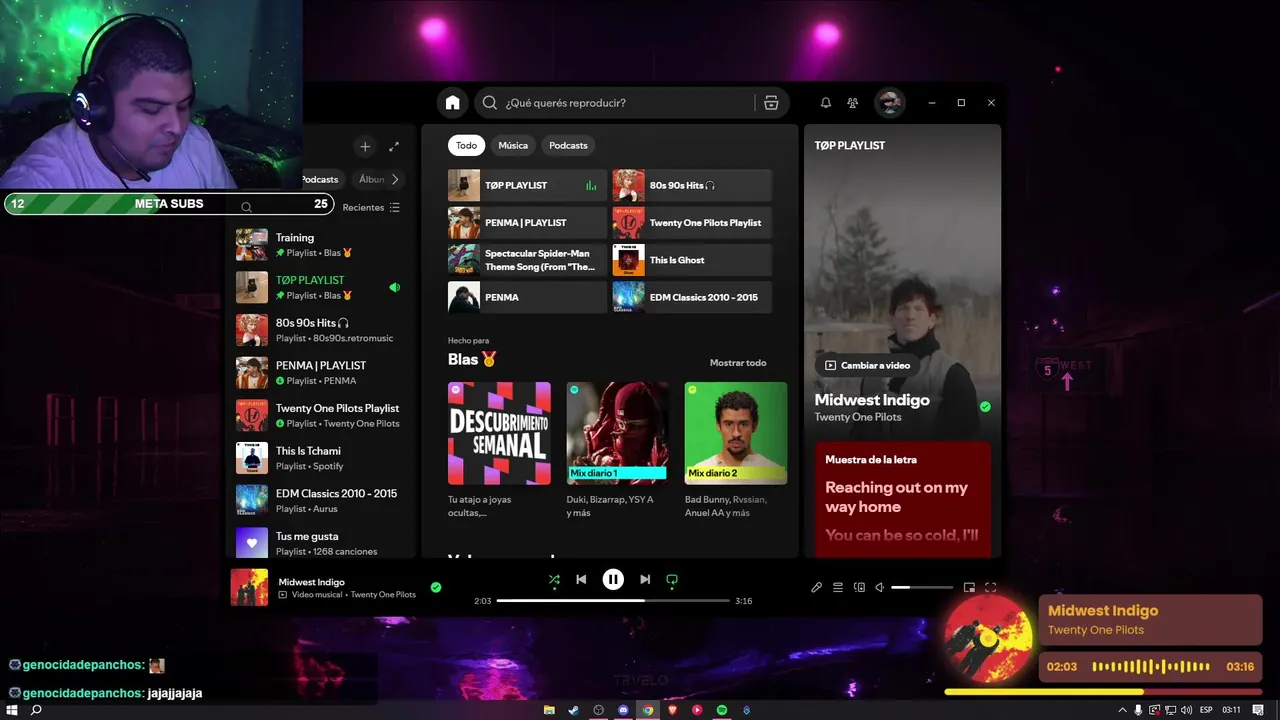Open 80s 90s Hits playlist in sidebar
Viewport: 1280px width, 720px height.
(321, 330)
